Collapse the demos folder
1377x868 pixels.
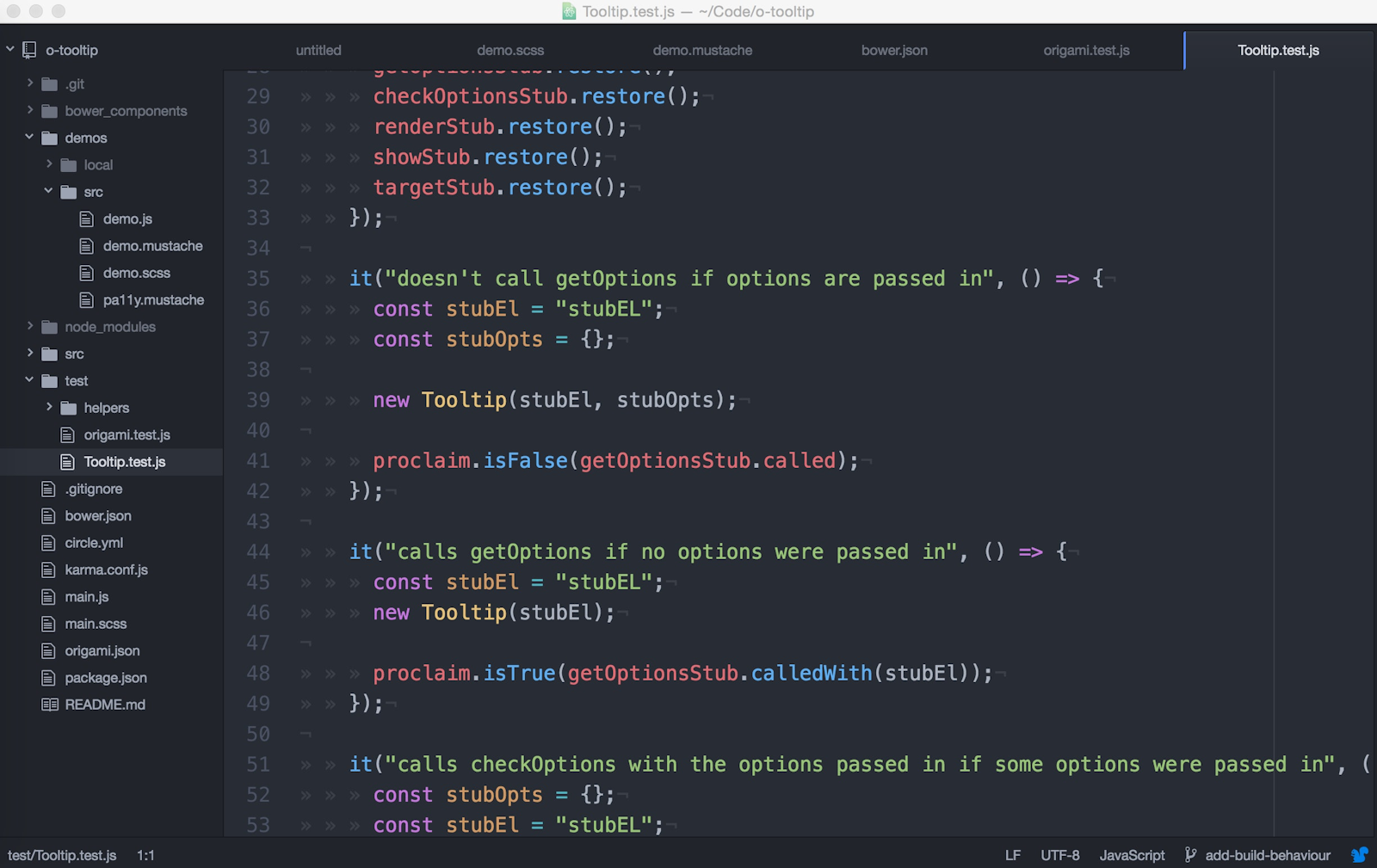point(29,137)
